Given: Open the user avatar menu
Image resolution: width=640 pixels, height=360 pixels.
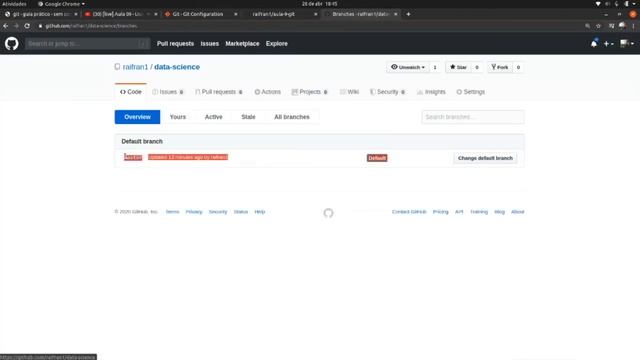Looking at the screenshot, I should (x=627, y=43).
